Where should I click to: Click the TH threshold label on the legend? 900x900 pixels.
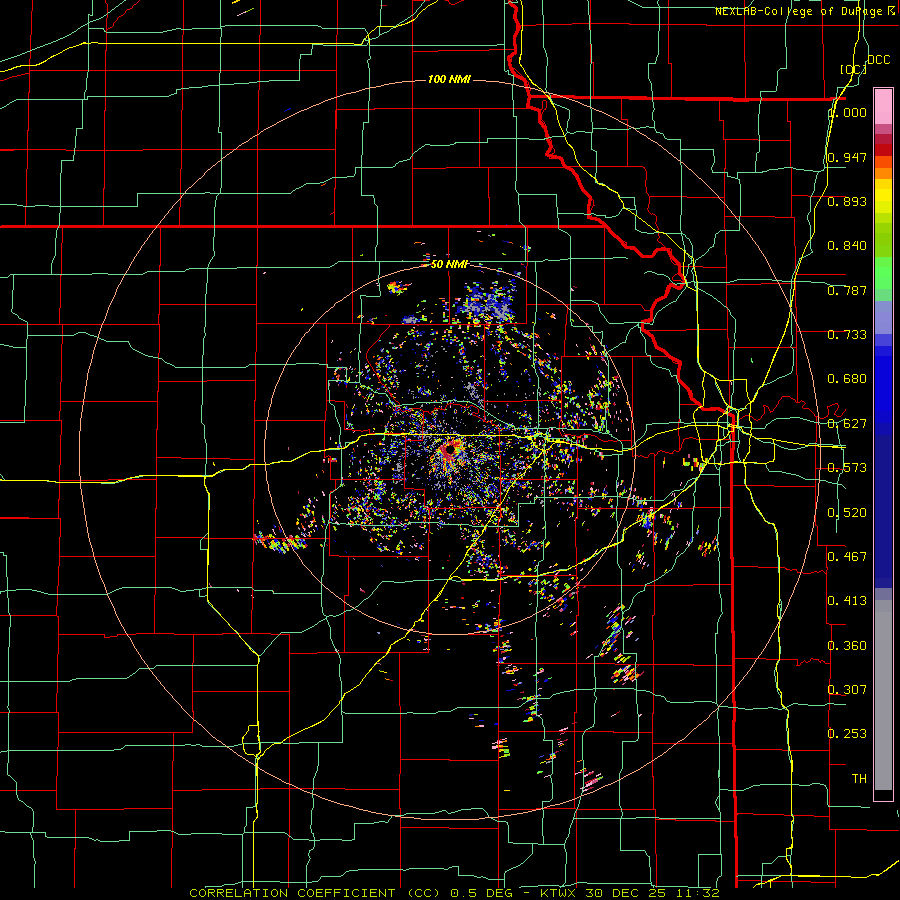859,779
